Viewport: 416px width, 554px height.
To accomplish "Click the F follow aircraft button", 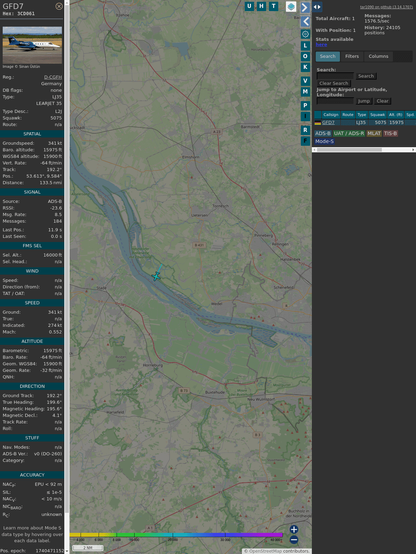I will 305,141.
